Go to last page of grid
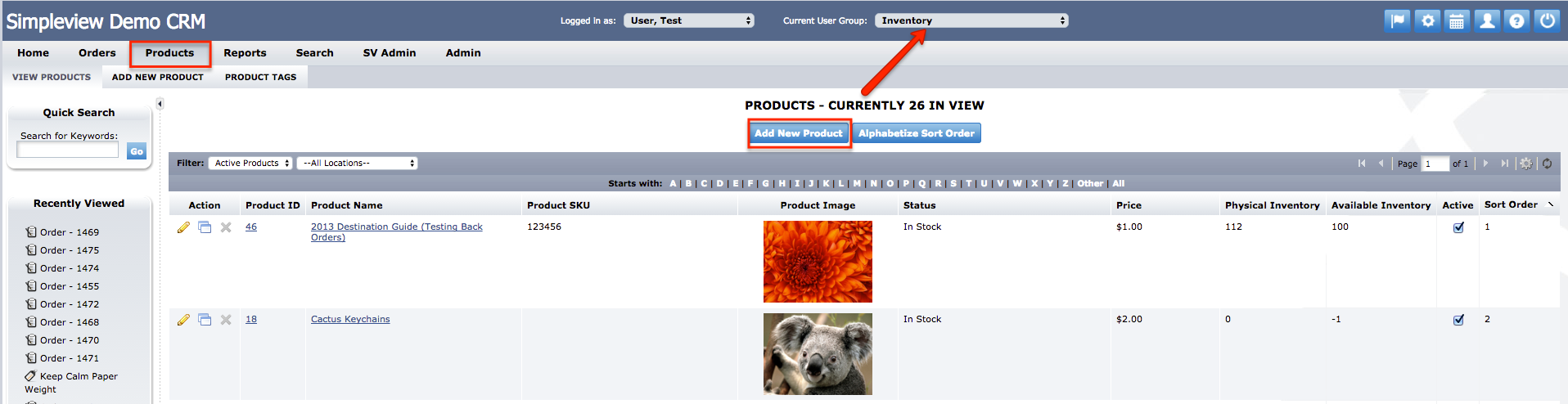This screenshot has height=404, width=1568. coord(1504,164)
